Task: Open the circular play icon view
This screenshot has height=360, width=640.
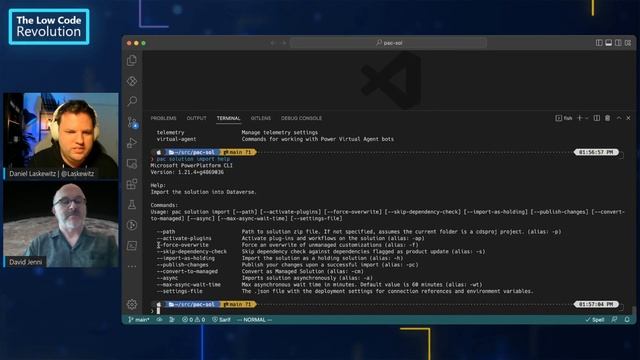Action: [132, 225]
